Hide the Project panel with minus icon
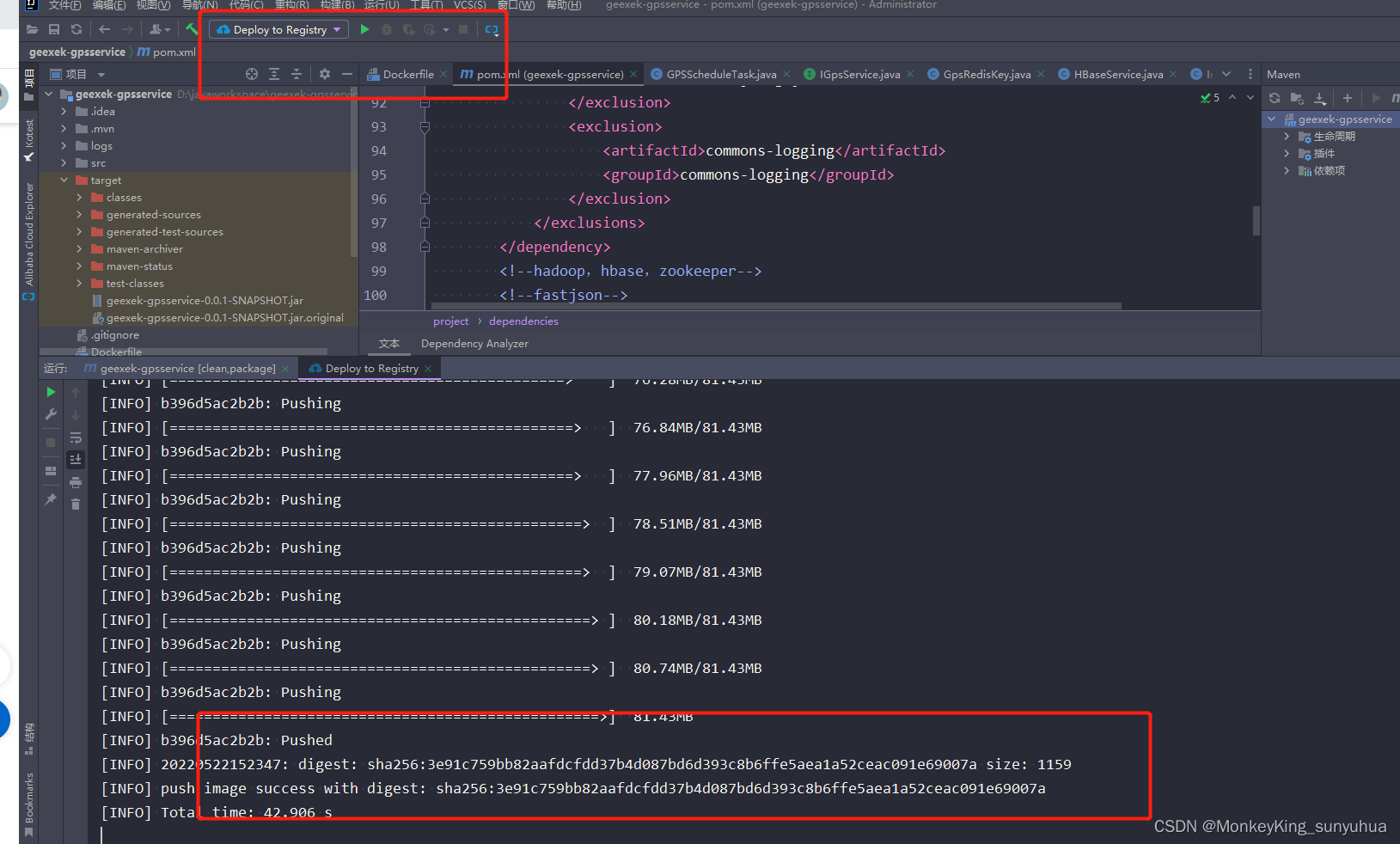This screenshot has height=844, width=1400. pos(347,74)
